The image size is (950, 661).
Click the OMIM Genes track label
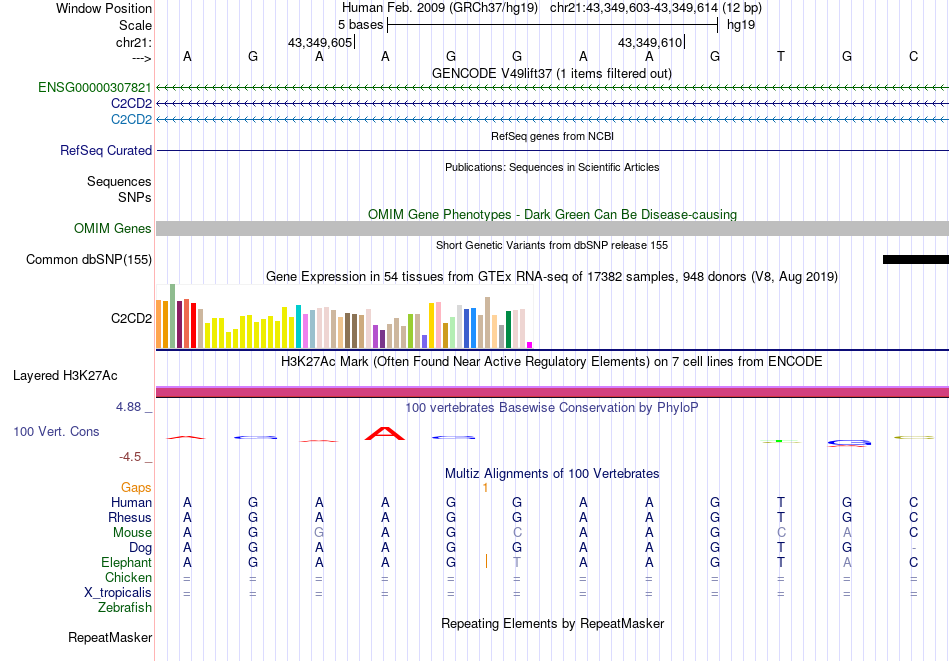(x=113, y=228)
